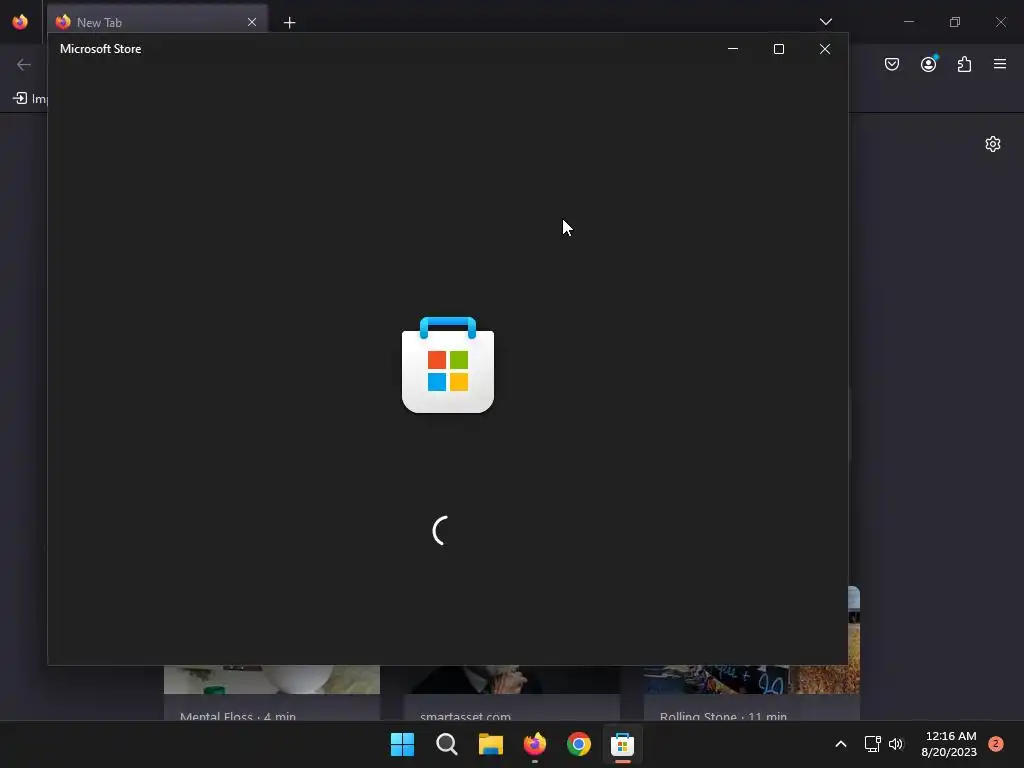The height and width of the screenshot is (768, 1024).
Task: Click the Import bookmarks toolbar item
Action: (x=30, y=99)
